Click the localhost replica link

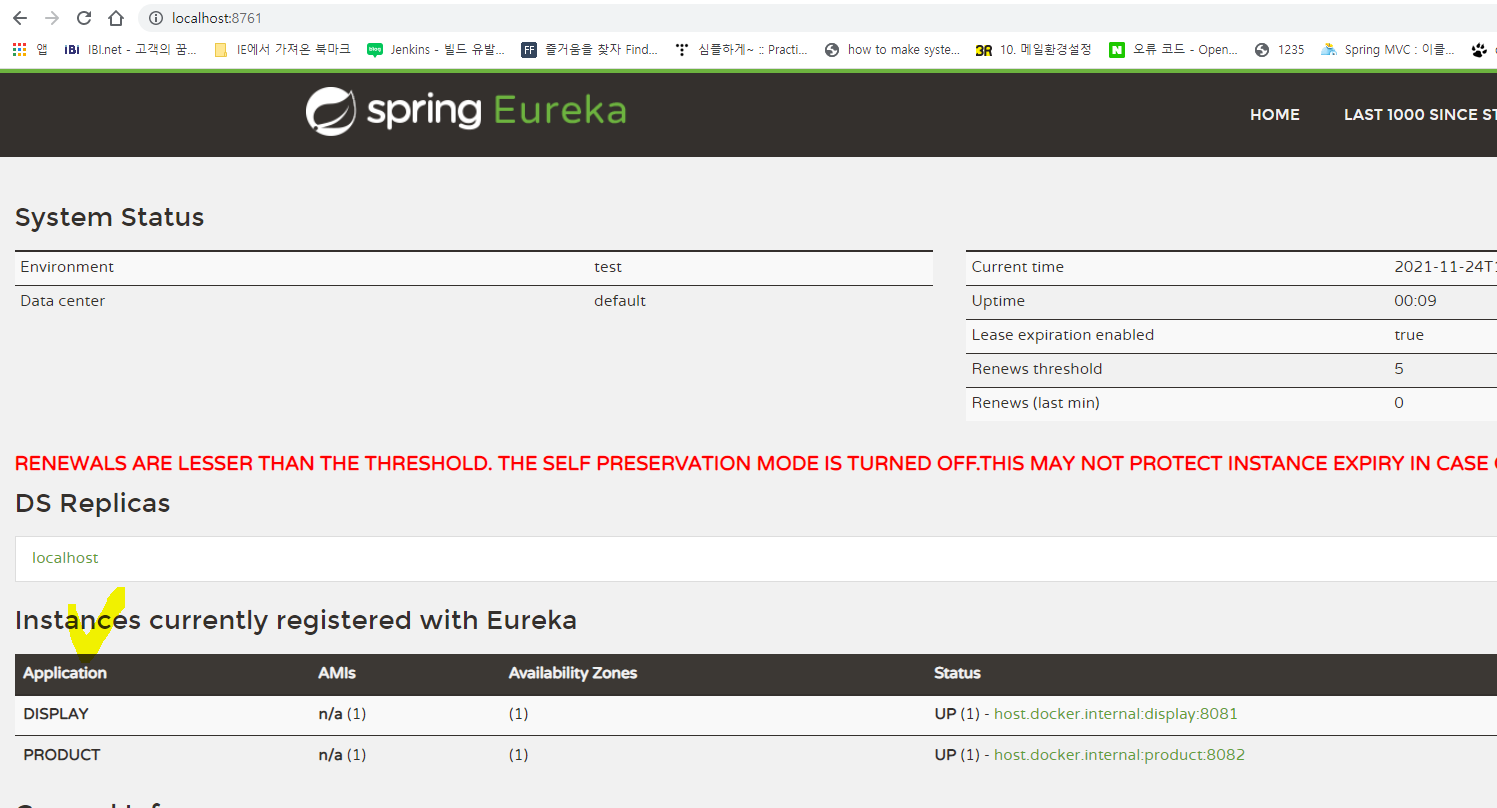[x=65, y=558]
